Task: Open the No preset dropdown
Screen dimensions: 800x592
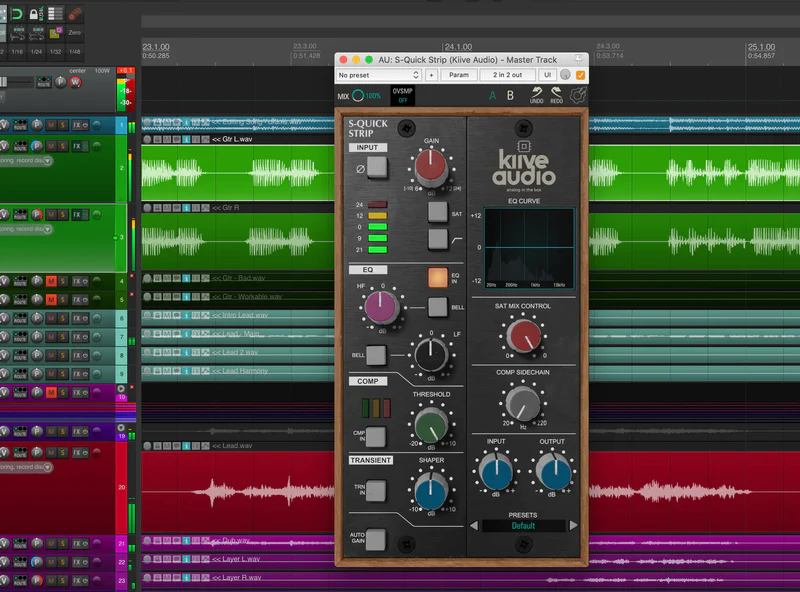Action: 378,75
